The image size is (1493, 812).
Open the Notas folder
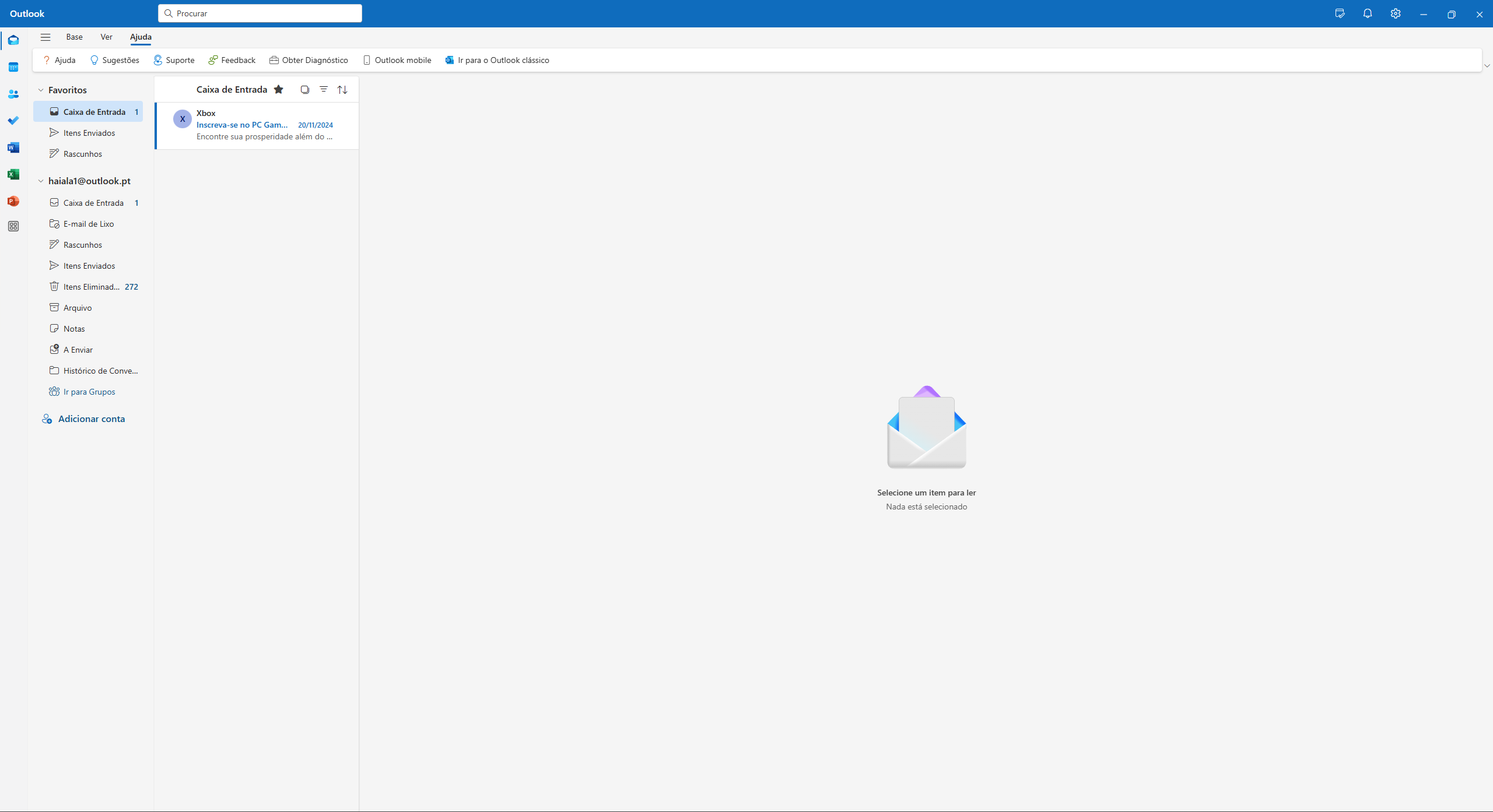88,328
